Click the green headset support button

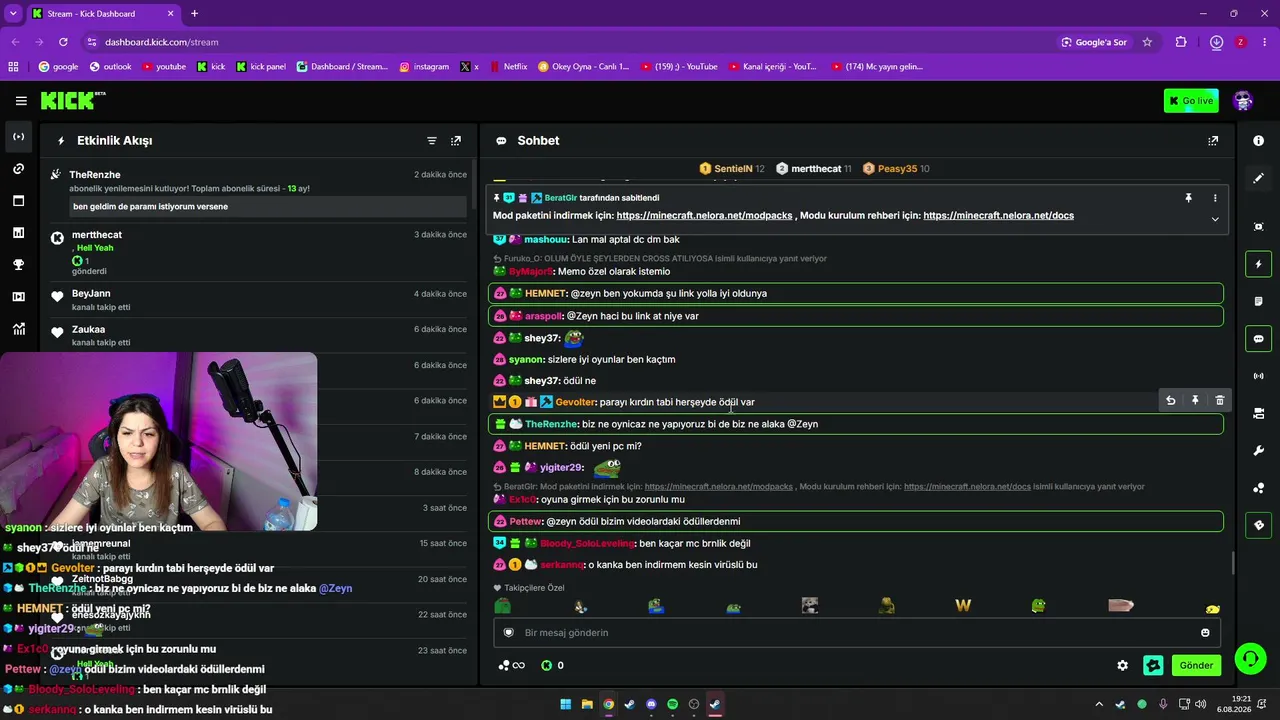point(1250,659)
